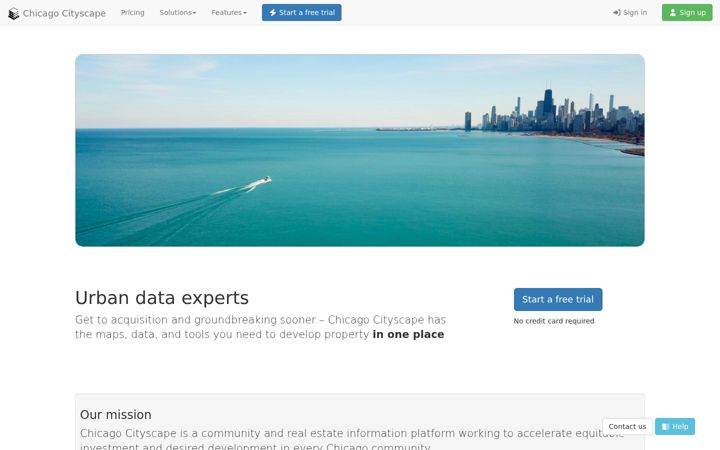Image resolution: width=720 pixels, height=450 pixels.
Task: Open the Contact us button
Action: coord(627,427)
